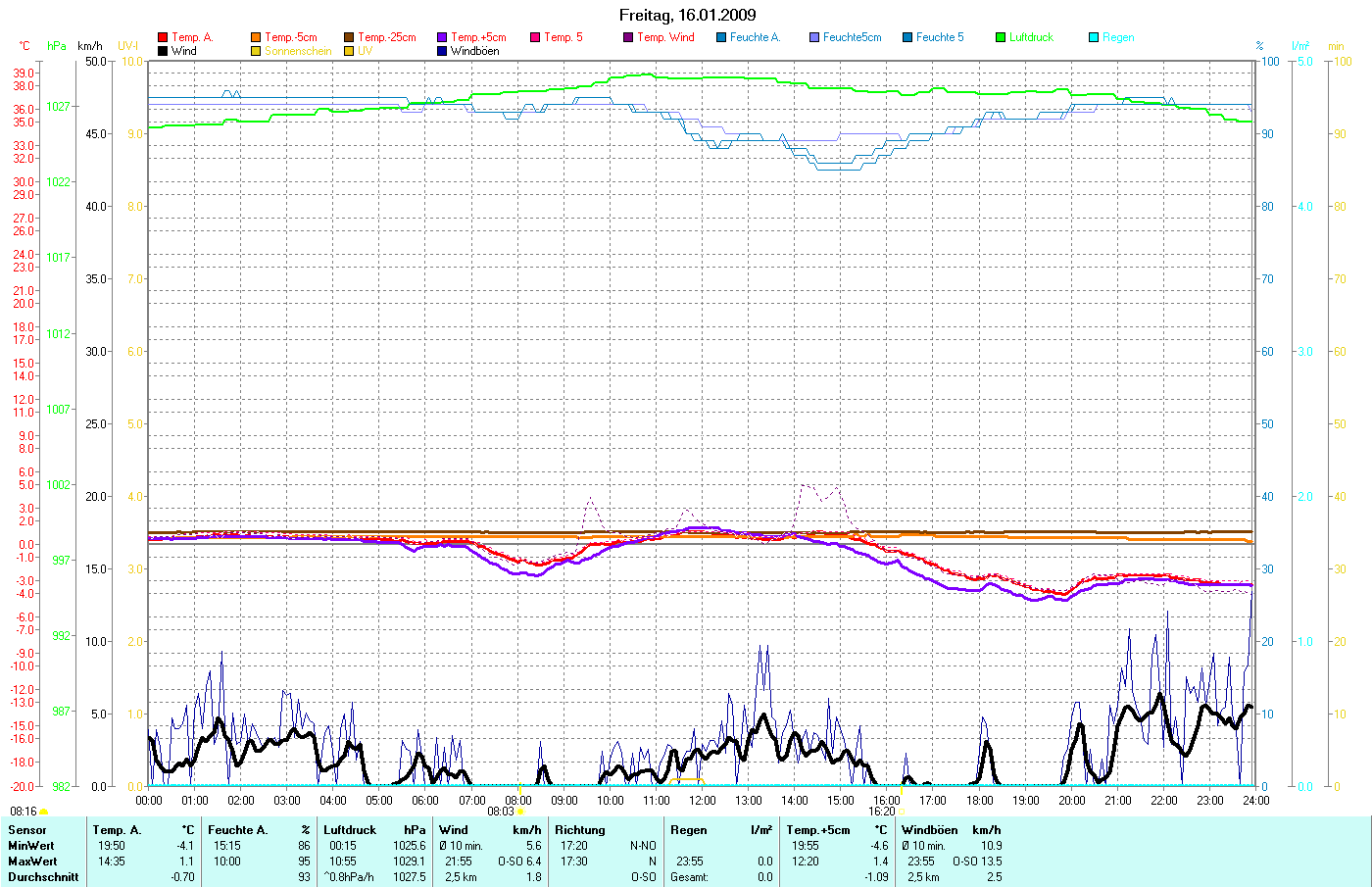Select the Temp. Wind legend label
Screen dimensions: 1372x887
point(665,37)
